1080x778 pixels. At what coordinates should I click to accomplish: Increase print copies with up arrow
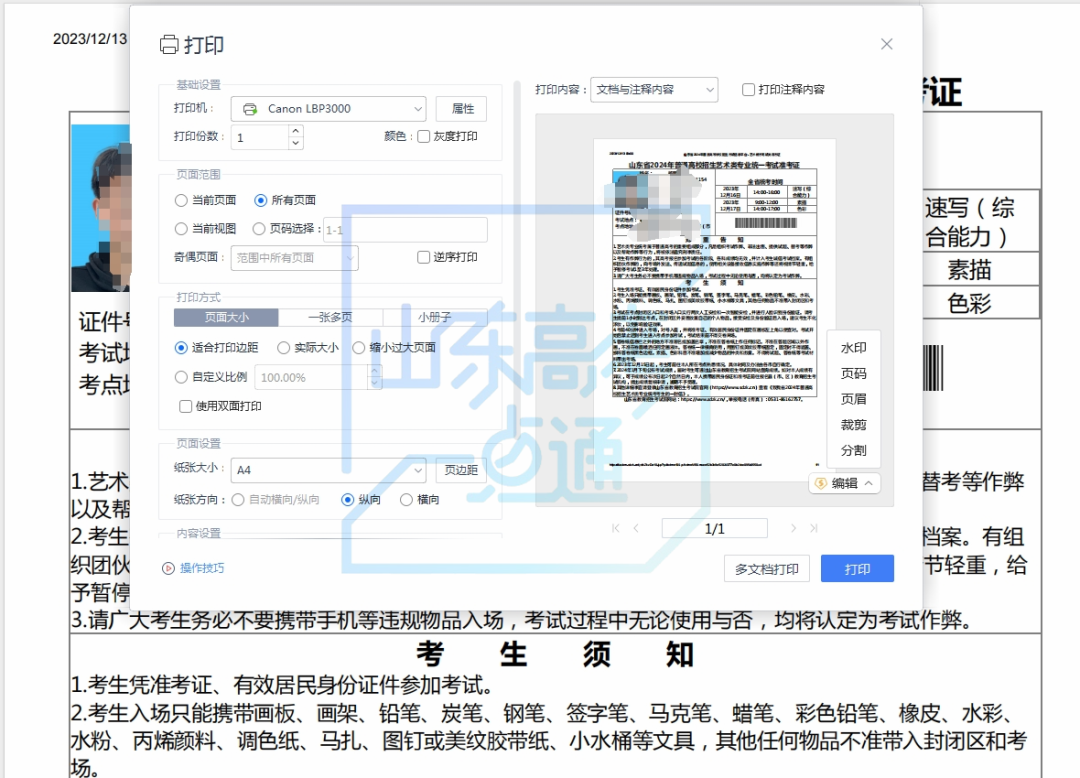tap(295, 130)
